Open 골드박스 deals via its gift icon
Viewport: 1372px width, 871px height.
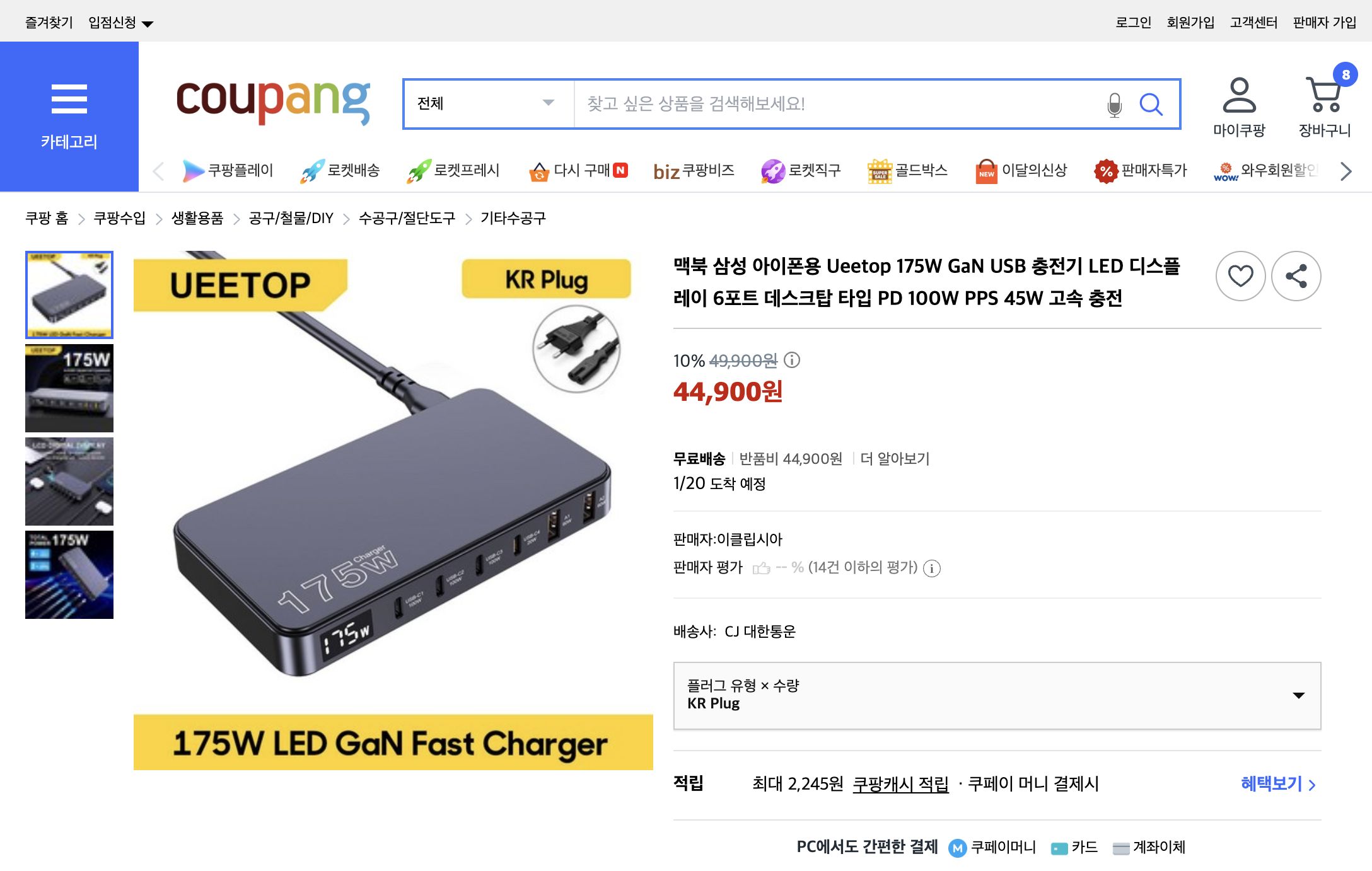pyautogui.click(x=879, y=170)
